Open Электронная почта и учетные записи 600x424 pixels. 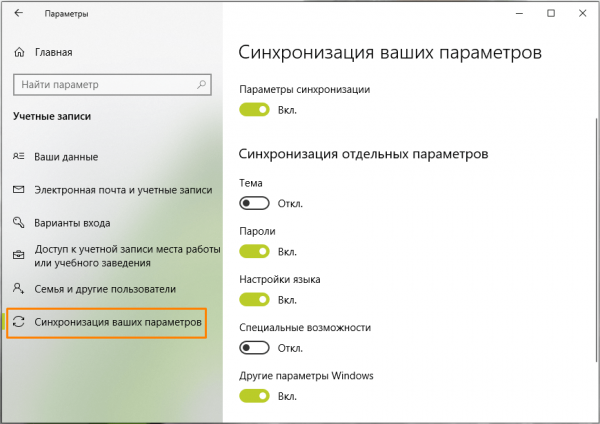(112, 190)
